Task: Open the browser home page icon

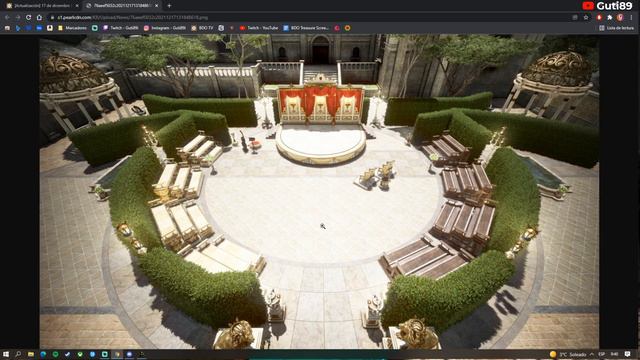Action: [39, 18]
